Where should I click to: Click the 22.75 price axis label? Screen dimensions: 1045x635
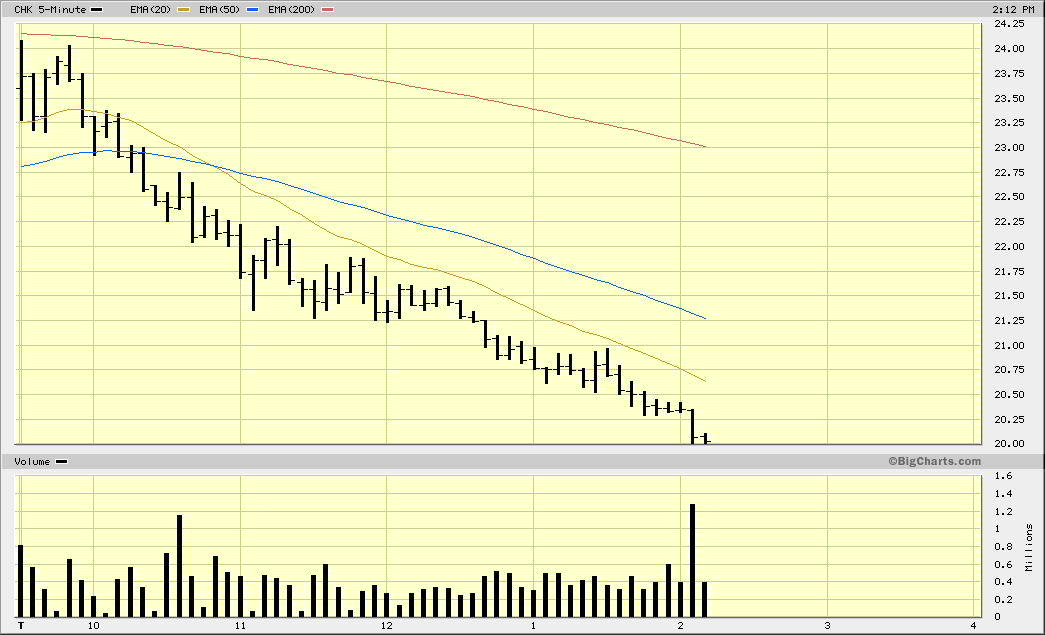pyautogui.click(x=1009, y=173)
